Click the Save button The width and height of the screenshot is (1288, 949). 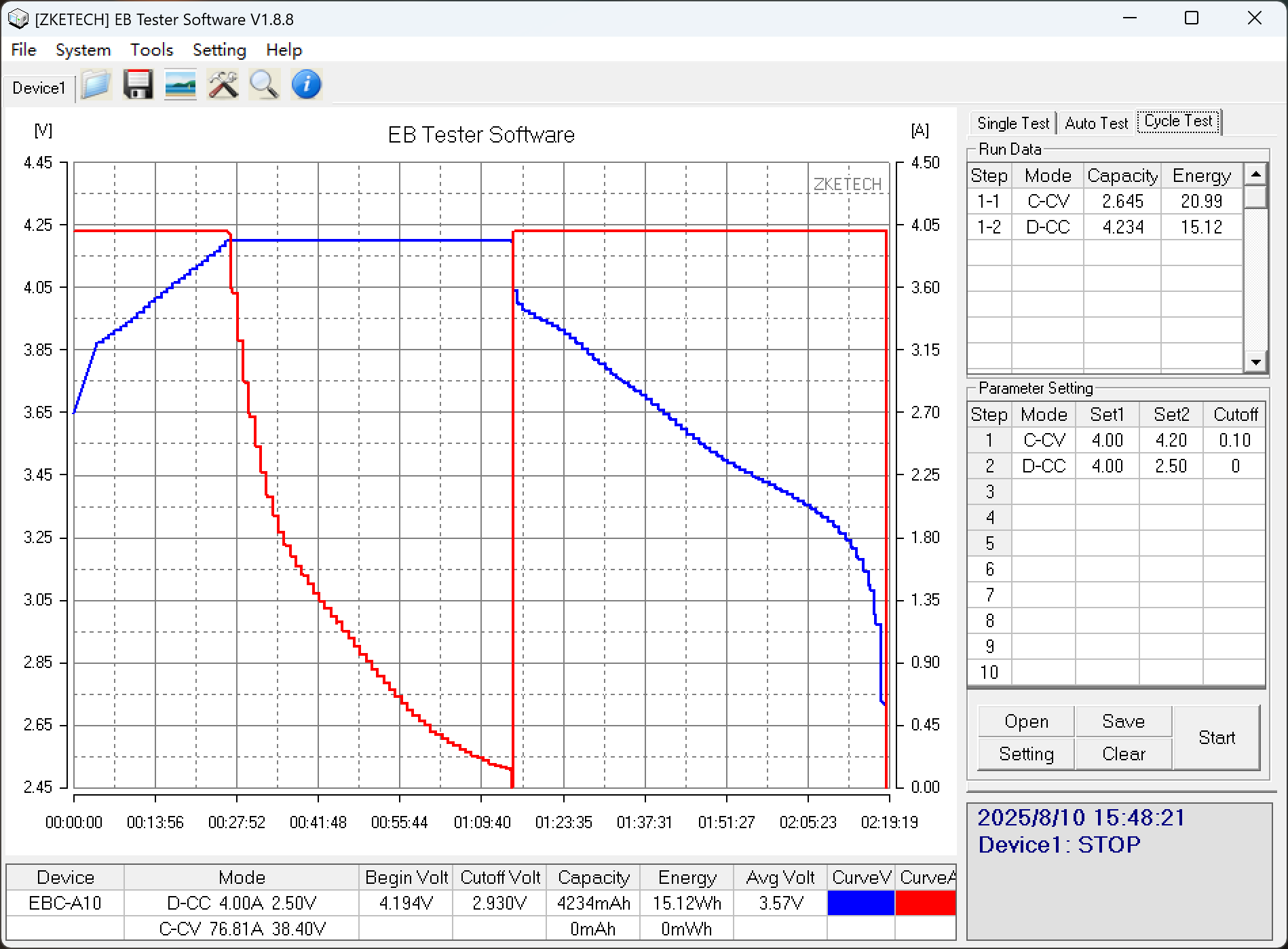click(x=1124, y=722)
